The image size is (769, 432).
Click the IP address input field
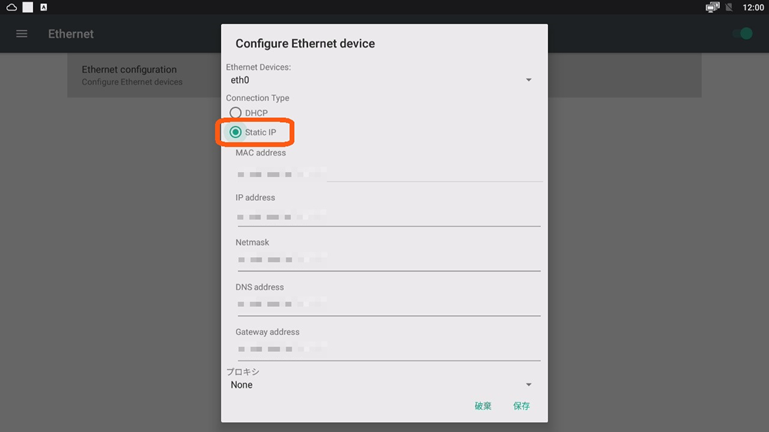[389, 217]
